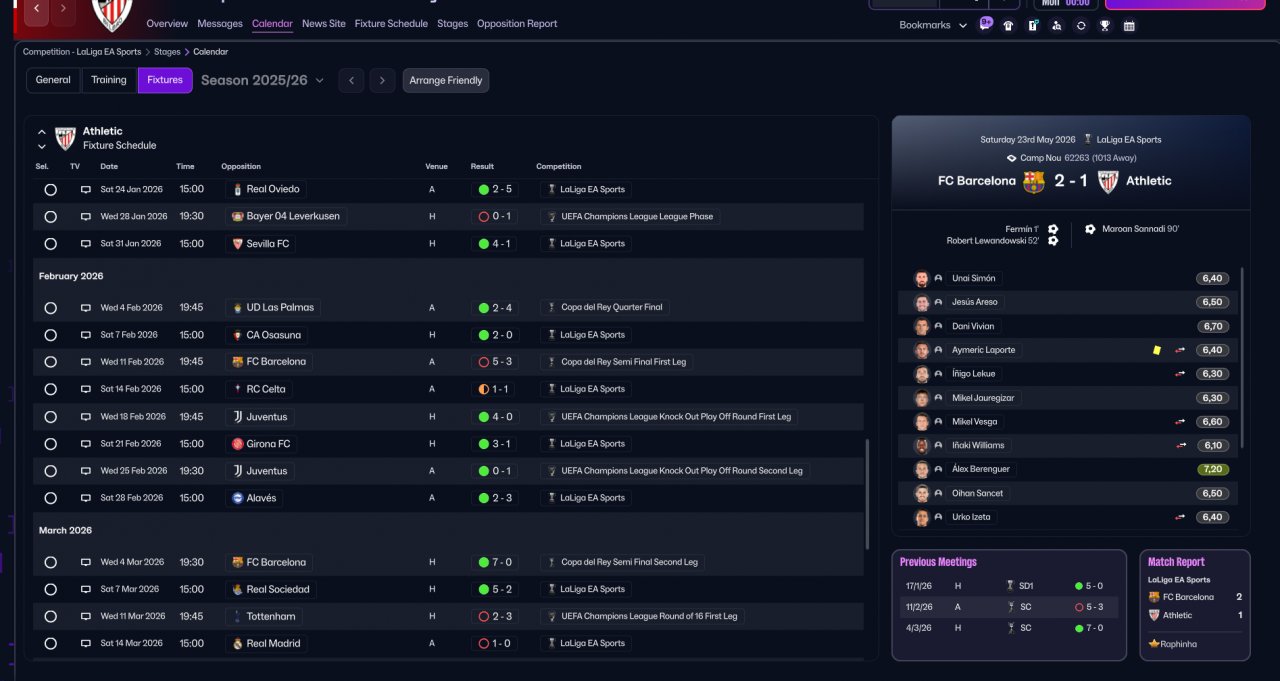Click the Opposition column header
Image resolution: width=1280 pixels, height=681 pixels.
[x=241, y=166]
